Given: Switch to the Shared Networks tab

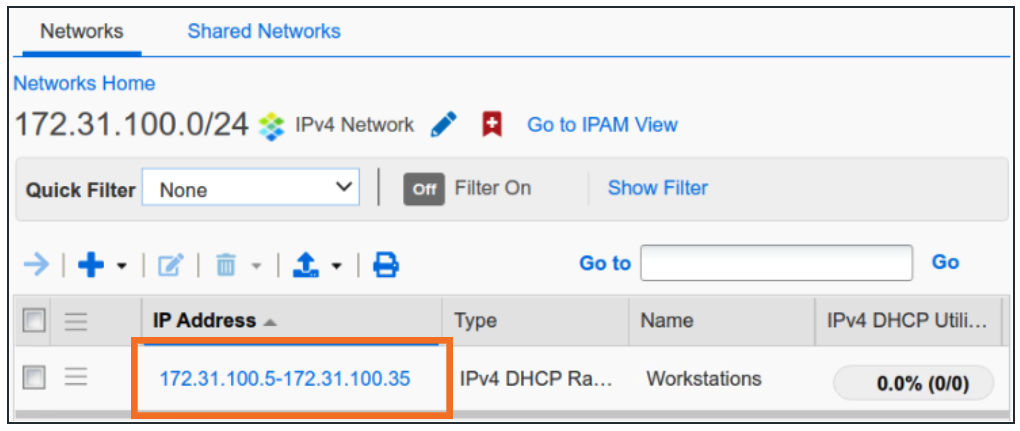Looking at the screenshot, I should click(x=264, y=31).
